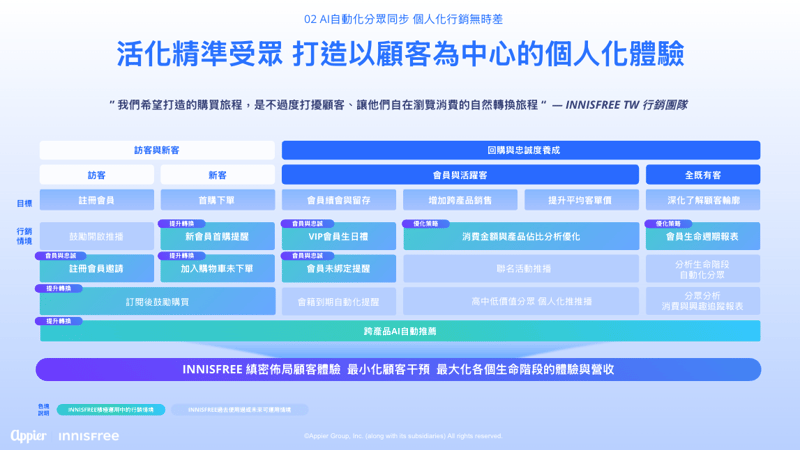
Task: Click the teal legend swatch for active scenarios
Action: click(109, 409)
